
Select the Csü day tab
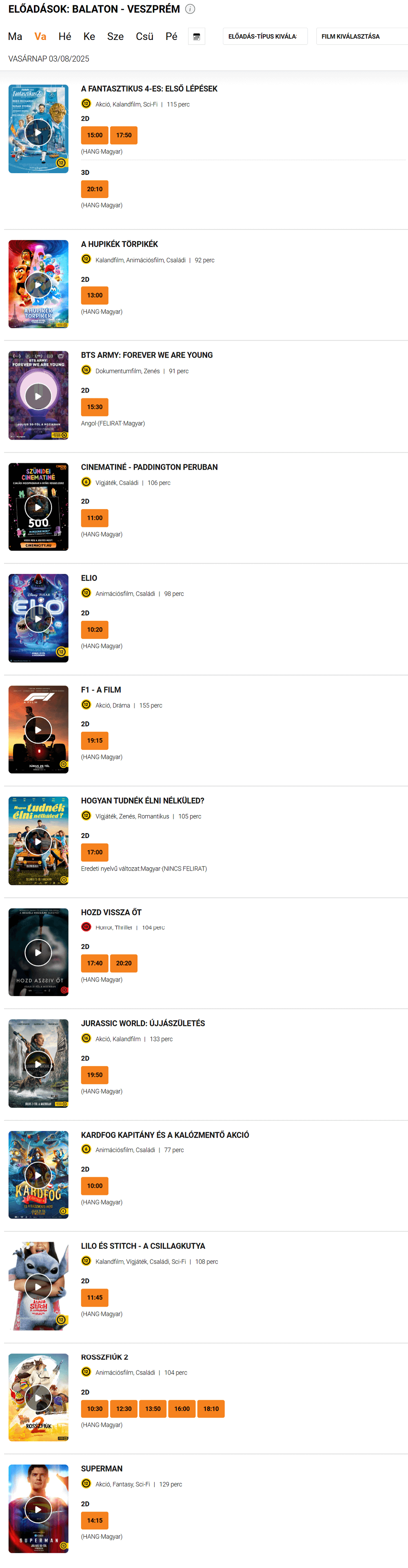pyautogui.click(x=144, y=37)
